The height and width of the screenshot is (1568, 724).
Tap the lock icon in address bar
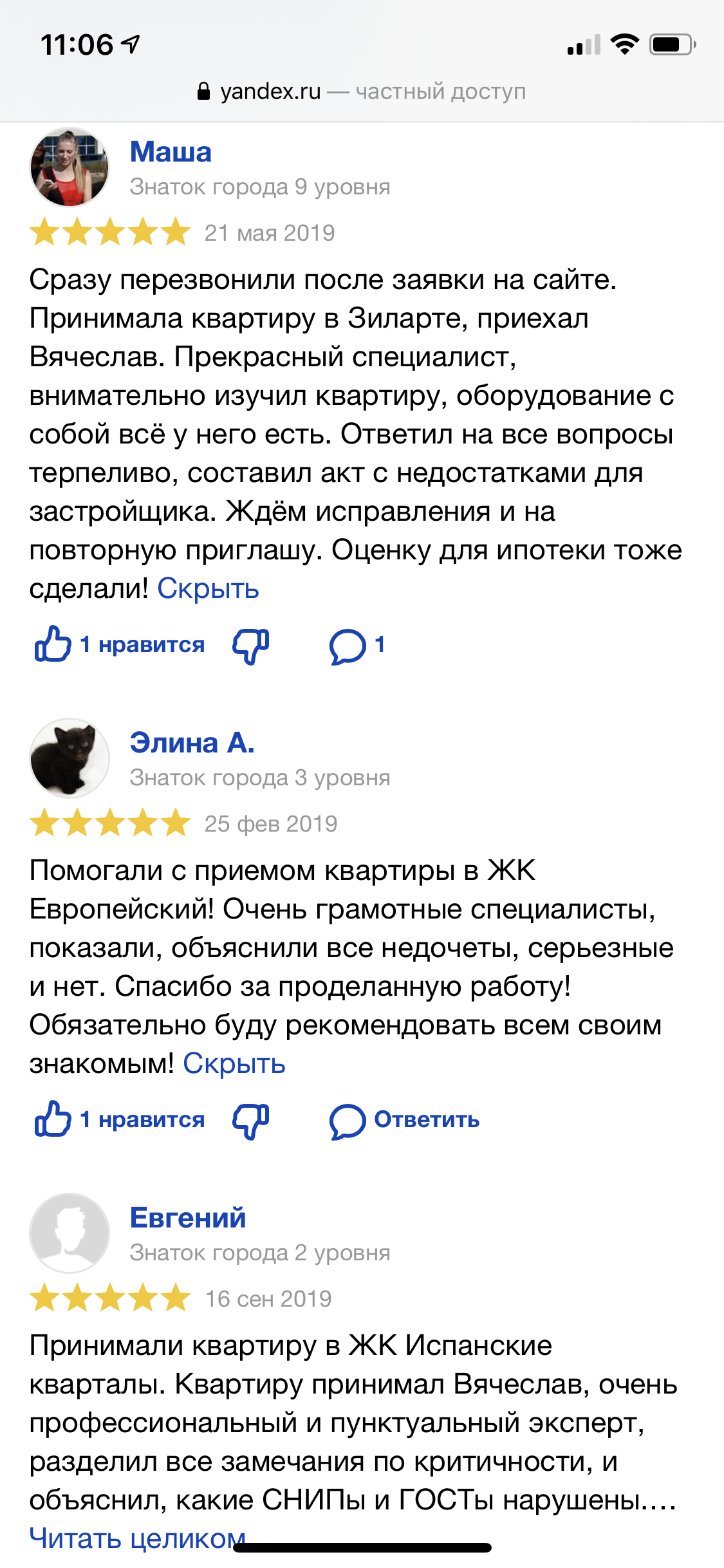pyautogui.click(x=203, y=91)
